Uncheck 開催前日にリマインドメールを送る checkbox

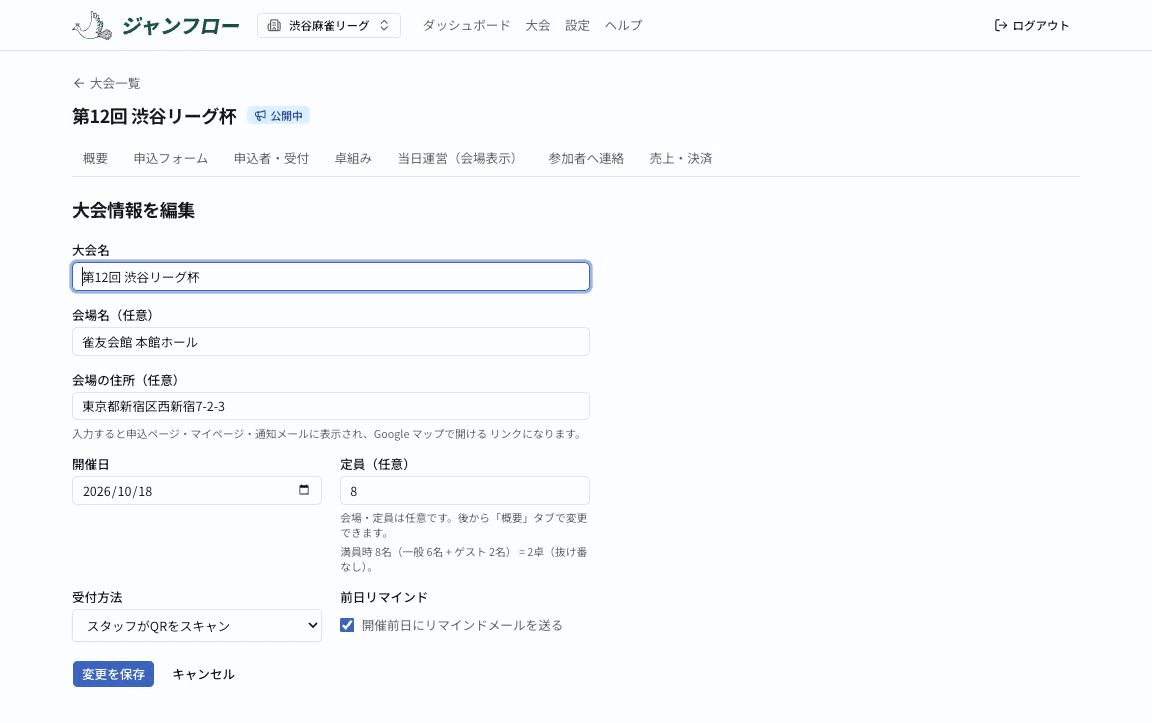click(x=347, y=625)
